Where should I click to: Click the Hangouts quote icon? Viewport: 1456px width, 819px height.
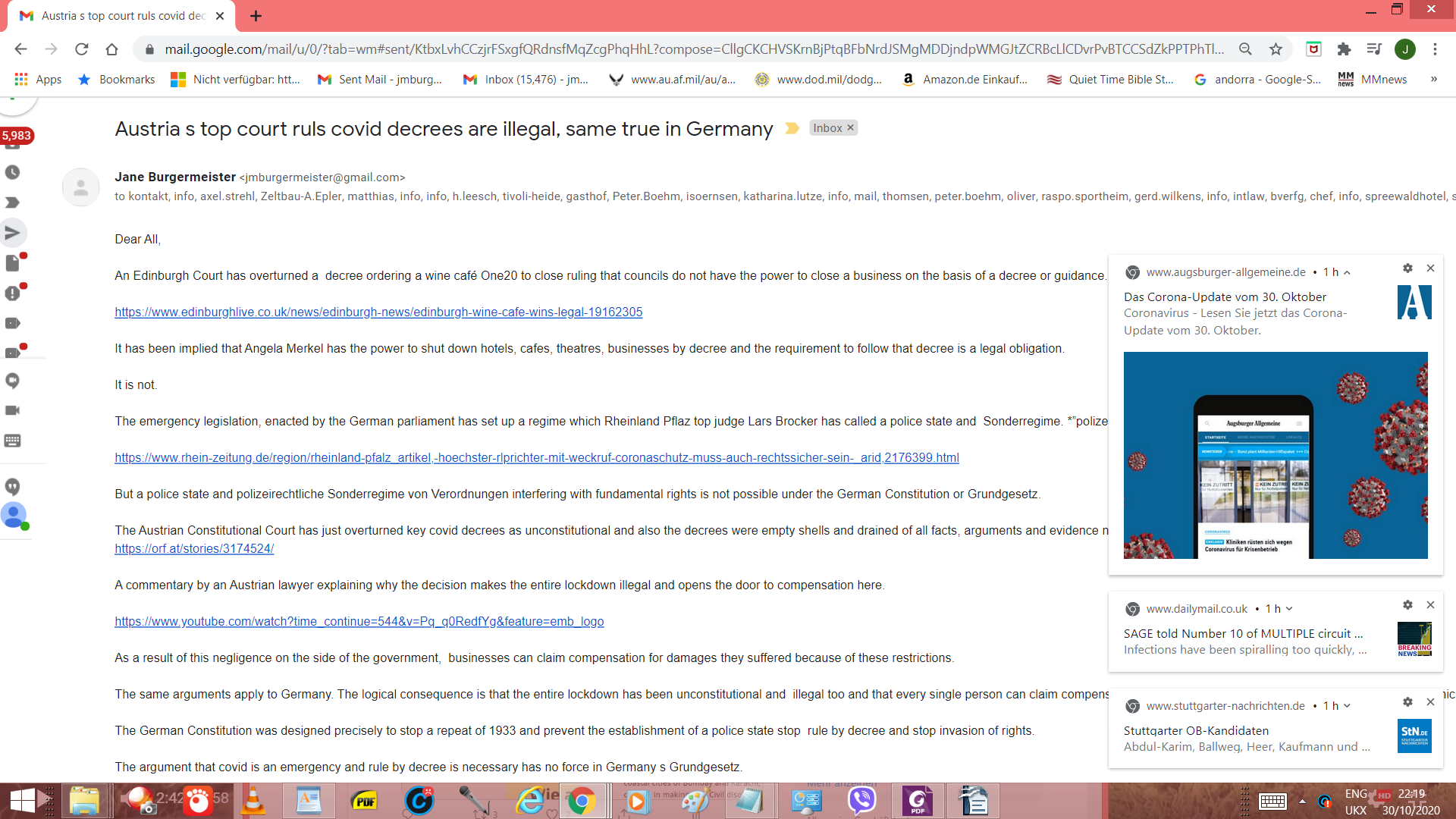(13, 486)
